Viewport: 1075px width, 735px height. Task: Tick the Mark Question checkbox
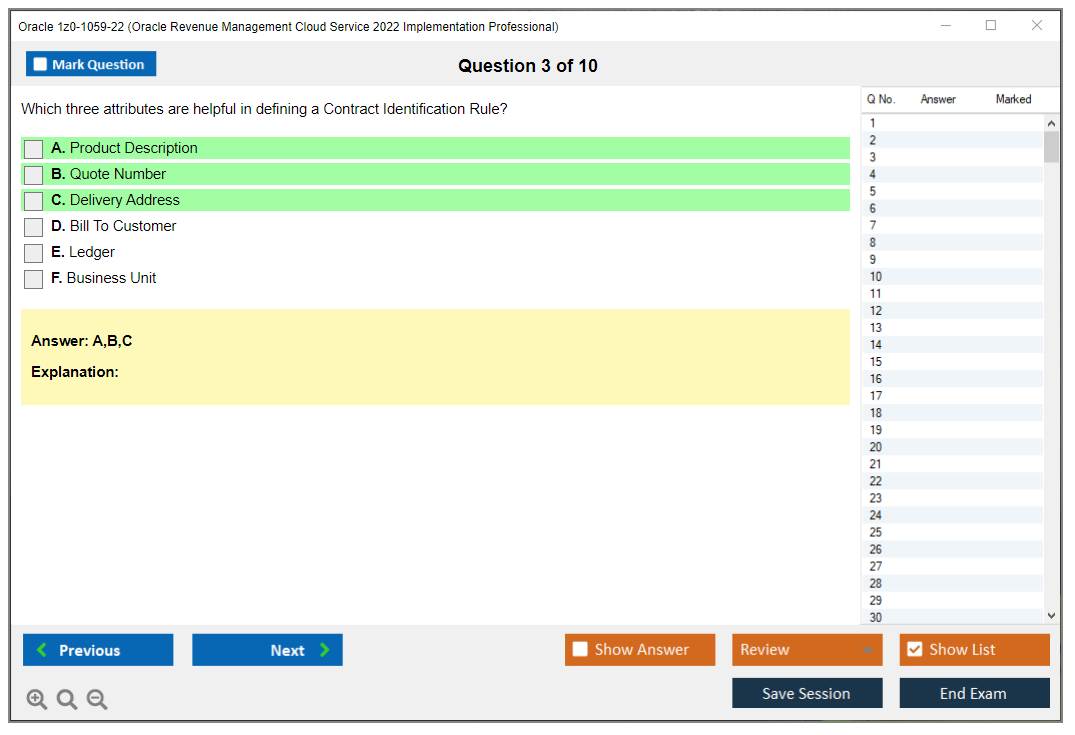41,65
